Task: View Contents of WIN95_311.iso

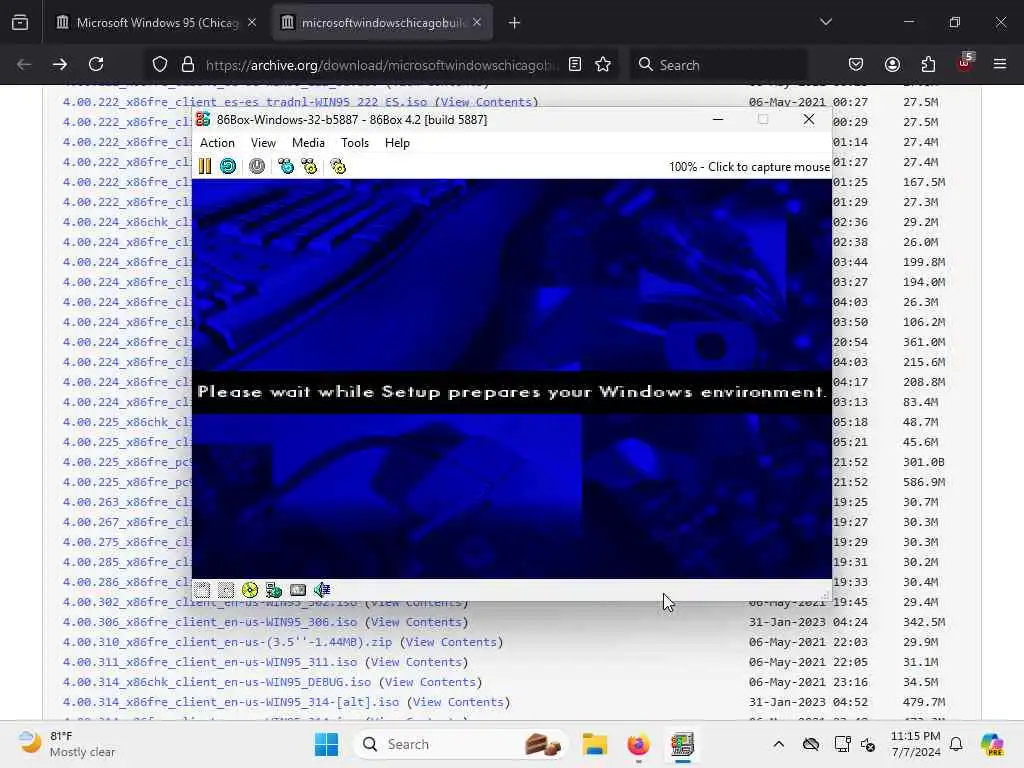Action: coord(417,662)
